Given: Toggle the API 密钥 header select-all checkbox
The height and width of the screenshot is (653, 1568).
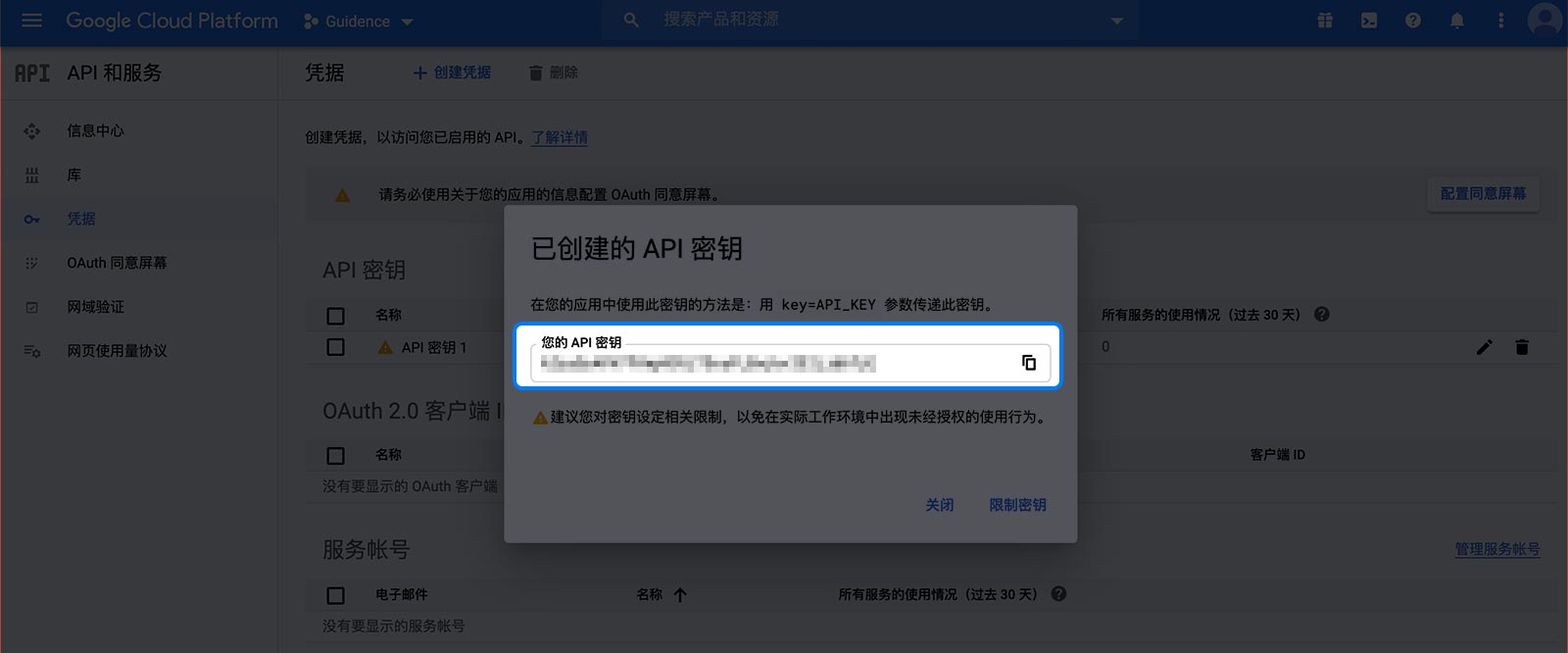Looking at the screenshot, I should tap(335, 316).
